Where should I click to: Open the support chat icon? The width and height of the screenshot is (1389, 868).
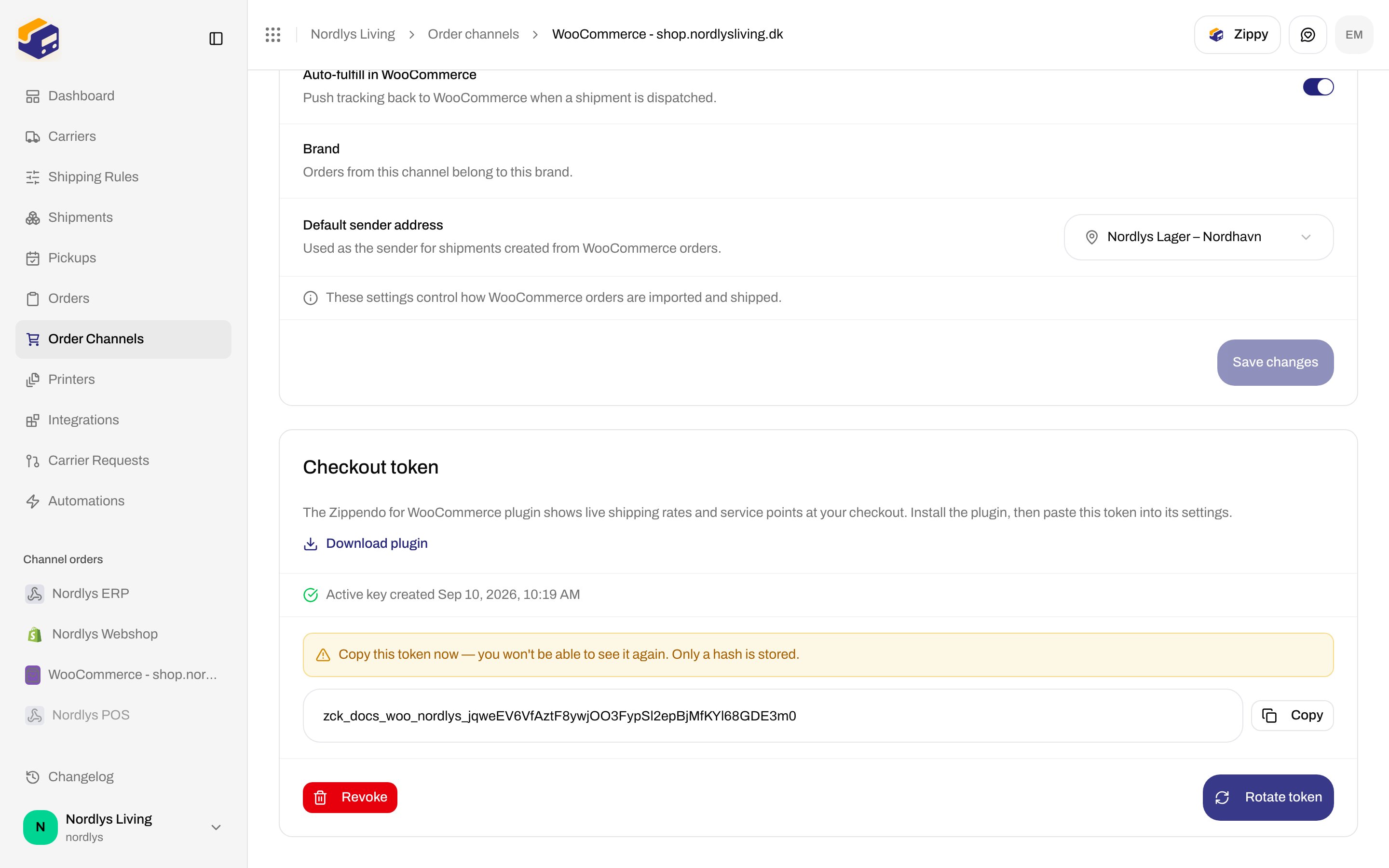pos(1307,34)
